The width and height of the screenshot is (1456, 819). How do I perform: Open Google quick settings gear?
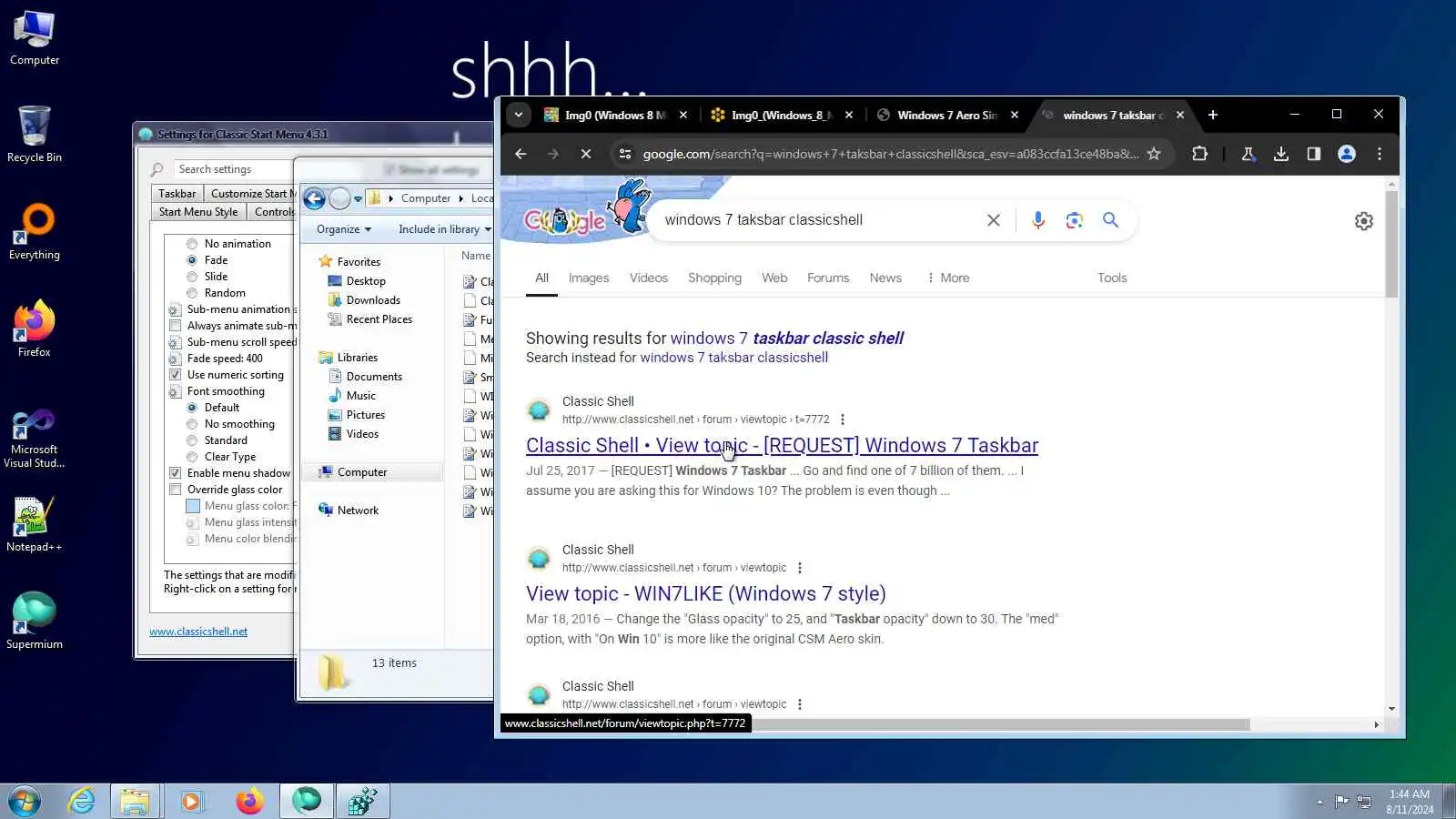(1363, 221)
